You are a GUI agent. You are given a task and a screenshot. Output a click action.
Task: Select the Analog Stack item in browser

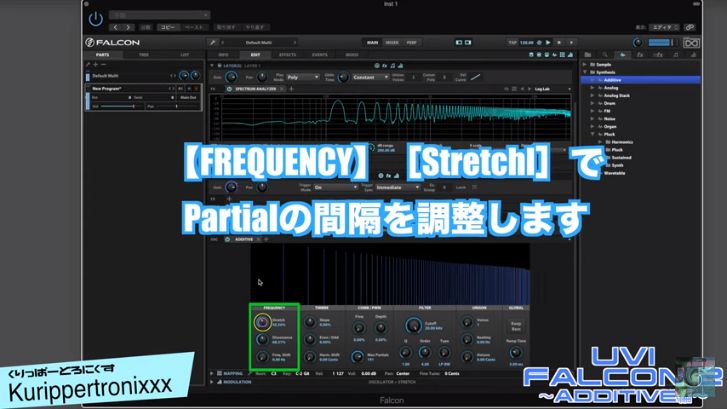(617, 96)
